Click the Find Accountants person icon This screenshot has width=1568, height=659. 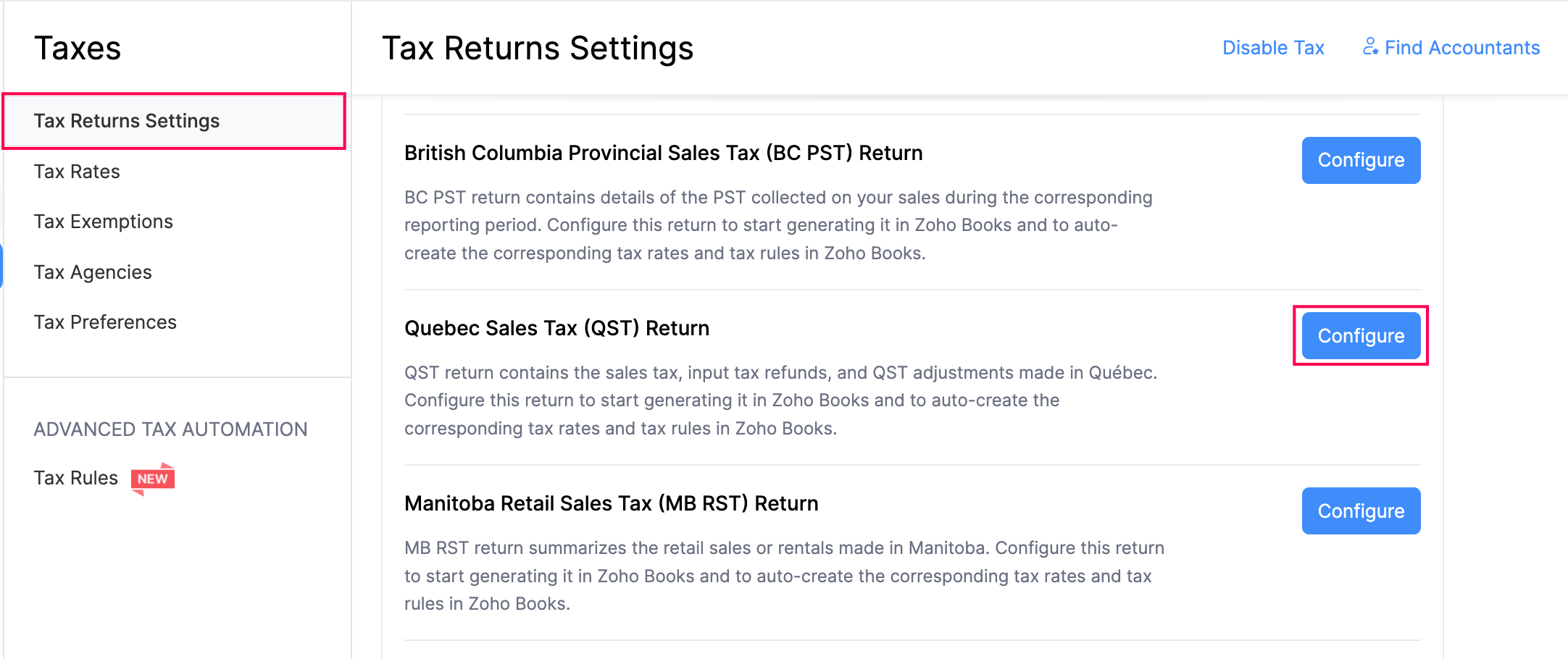(1370, 46)
